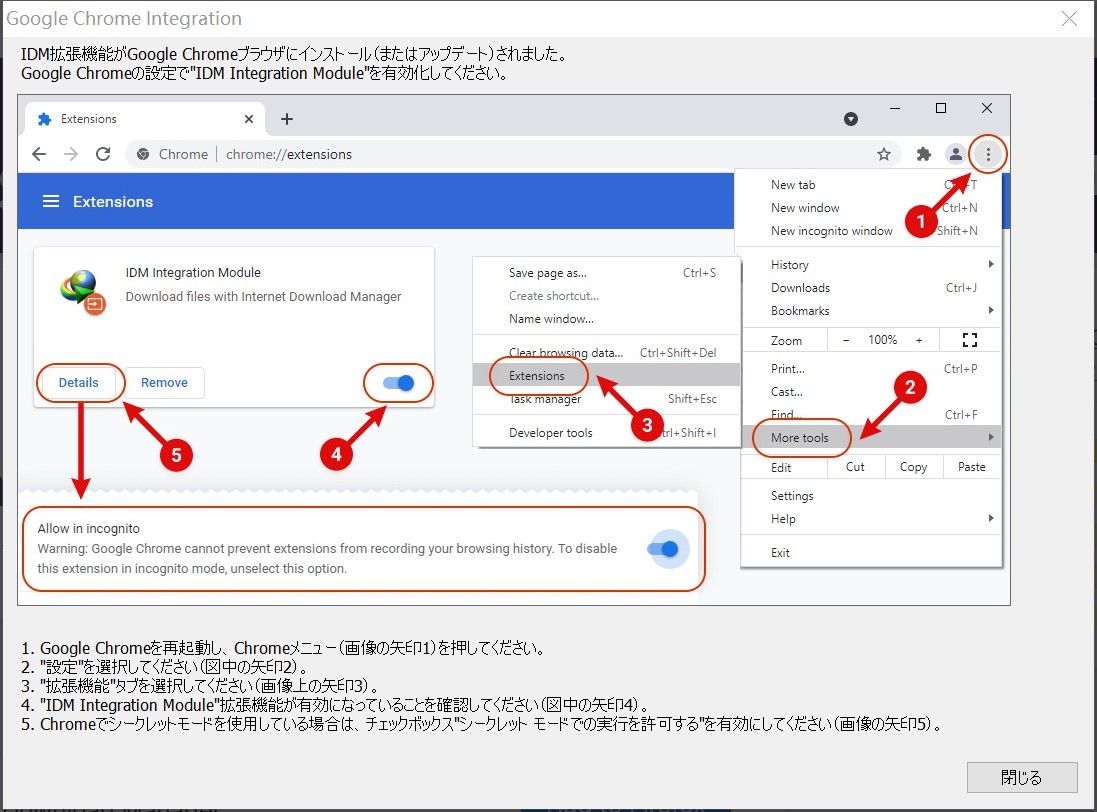Screen dimensions: 1097x812
Task: Click the fullscreen icon in Zoom row
Action: [x=970, y=341]
